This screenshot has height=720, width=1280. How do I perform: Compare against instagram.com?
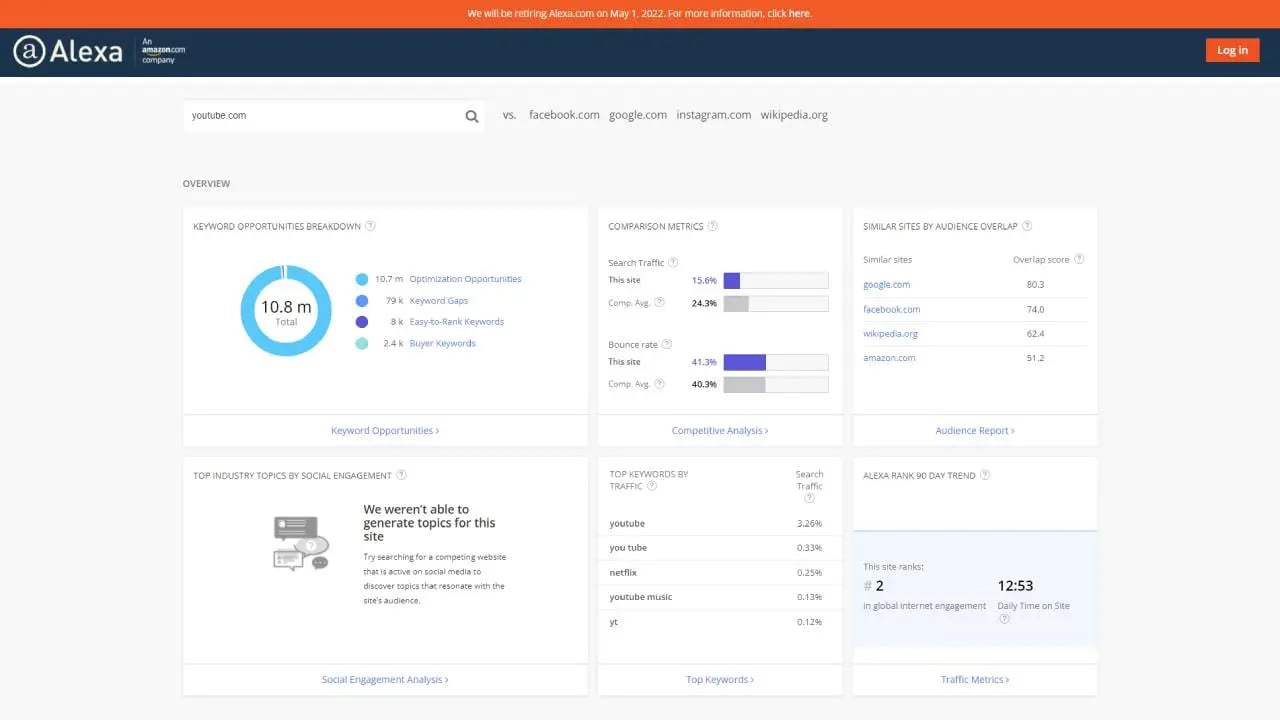coord(714,115)
